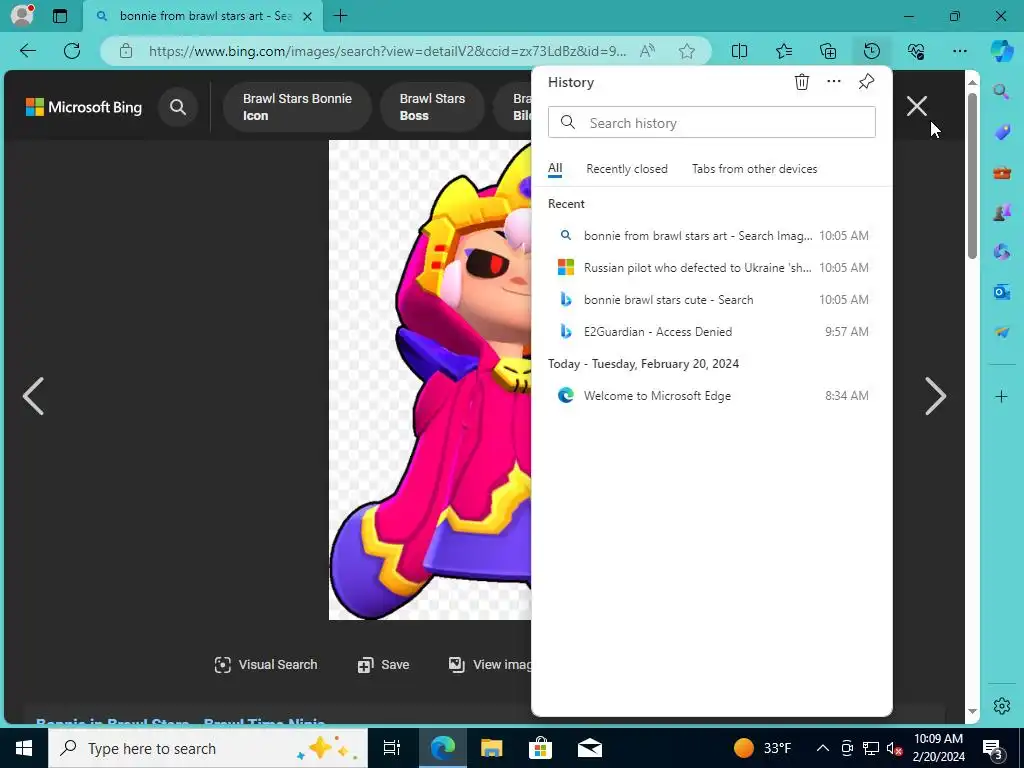
Task: Open E2Guardian - Access Denied history entry
Action: [712, 332]
